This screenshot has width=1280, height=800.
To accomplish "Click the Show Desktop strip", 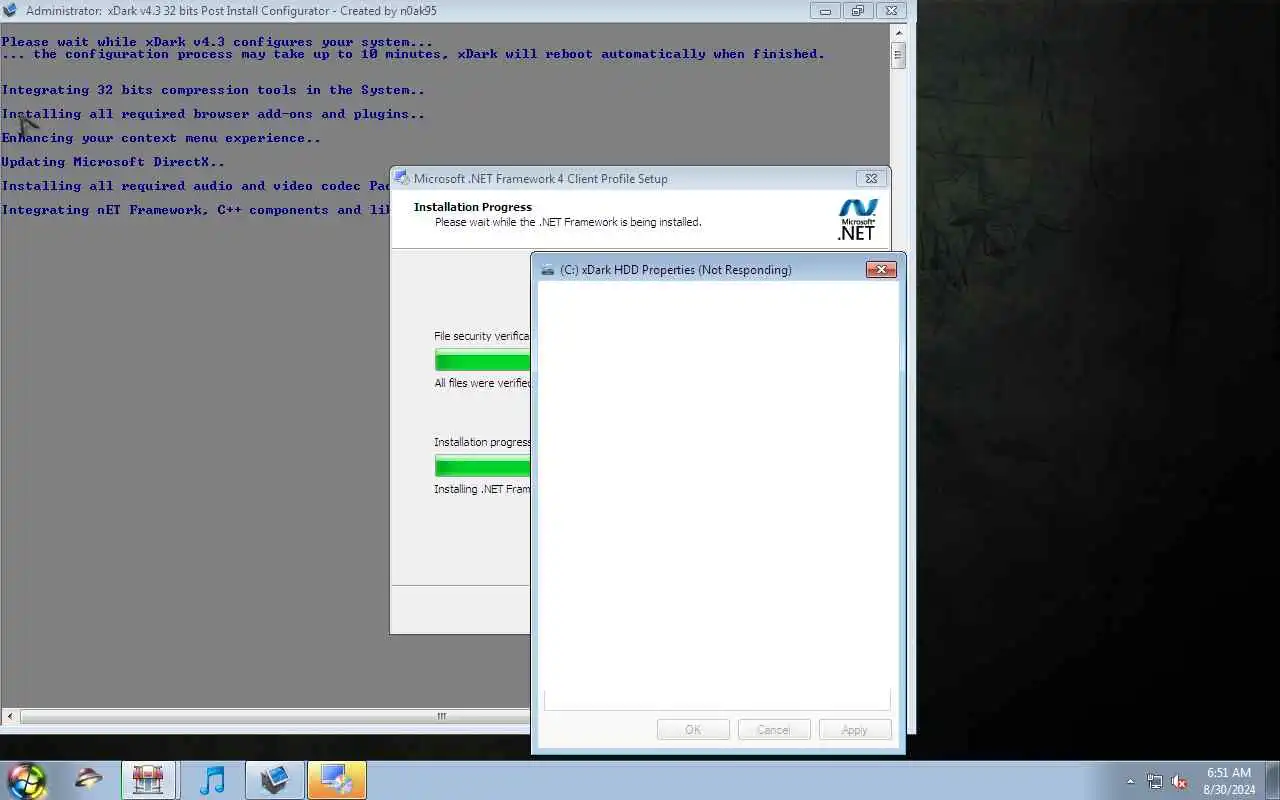I will (1273, 781).
